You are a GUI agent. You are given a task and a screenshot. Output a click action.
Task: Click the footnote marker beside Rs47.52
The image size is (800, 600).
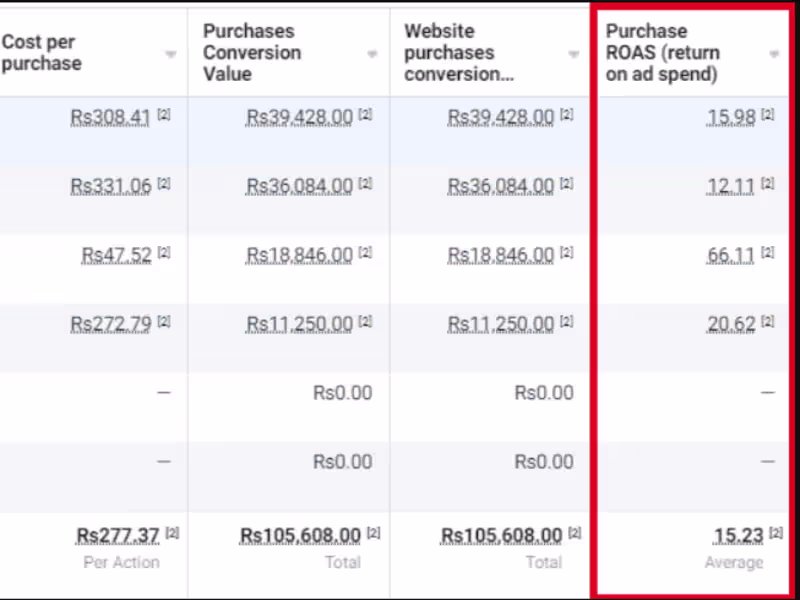point(164,253)
